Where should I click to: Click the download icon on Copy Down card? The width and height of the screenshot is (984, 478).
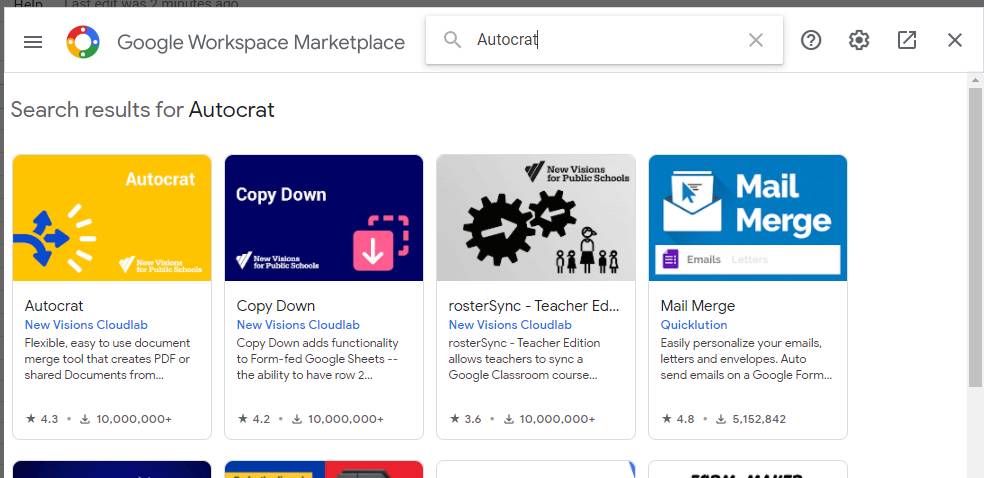coord(297,419)
